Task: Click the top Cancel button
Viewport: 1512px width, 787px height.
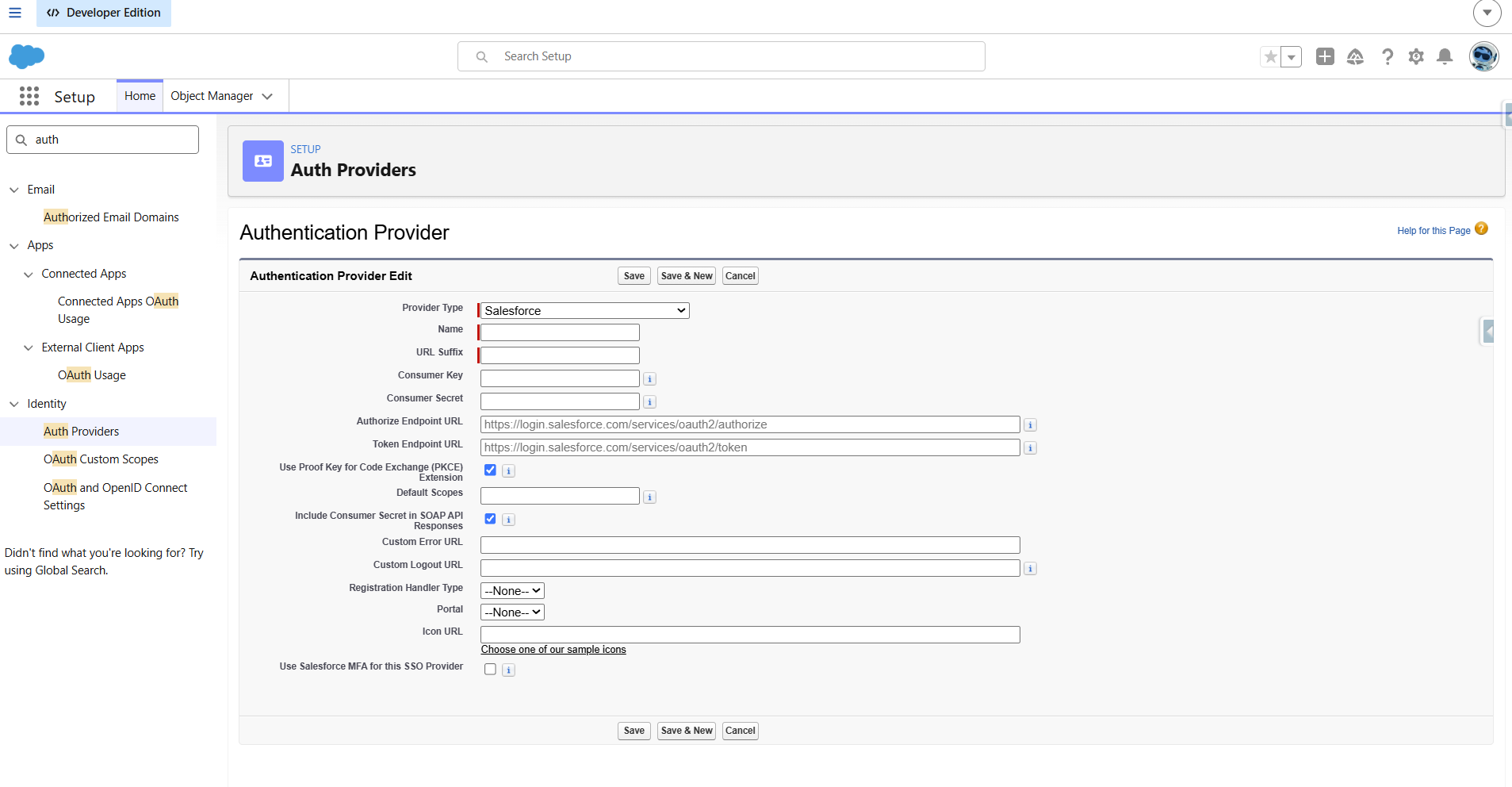Action: pos(741,276)
